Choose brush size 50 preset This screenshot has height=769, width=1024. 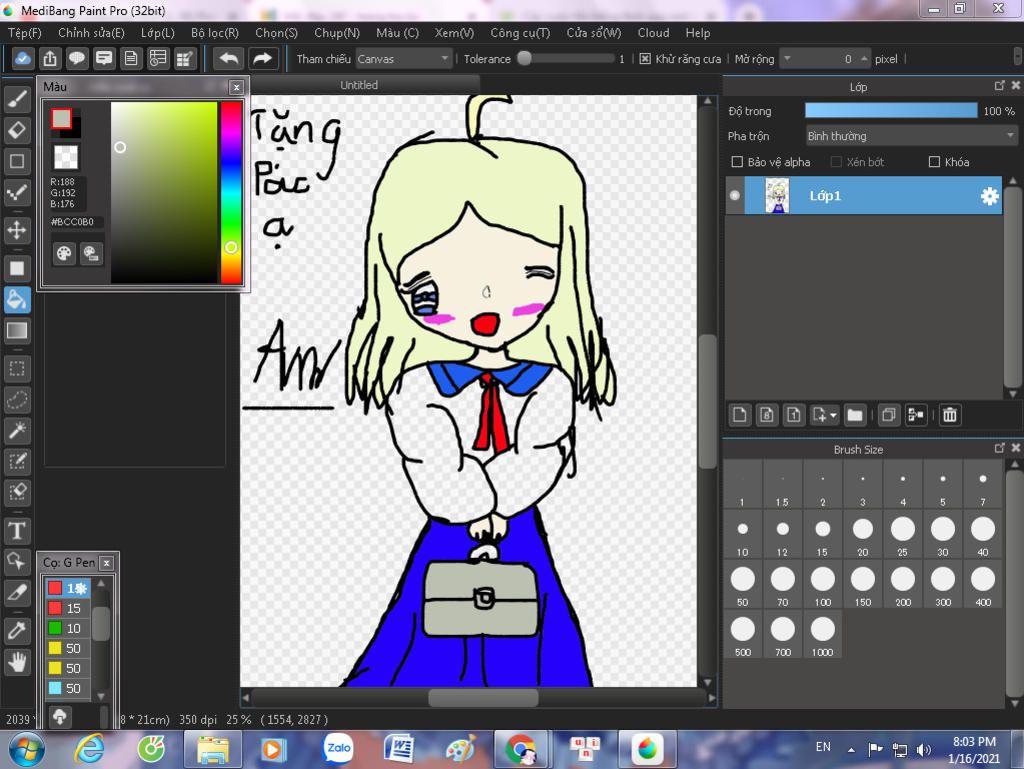tap(743, 586)
